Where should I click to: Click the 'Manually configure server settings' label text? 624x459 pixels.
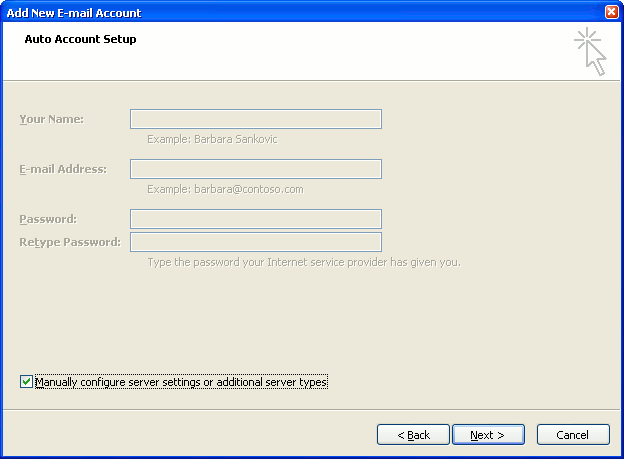pyautogui.click(x=181, y=382)
